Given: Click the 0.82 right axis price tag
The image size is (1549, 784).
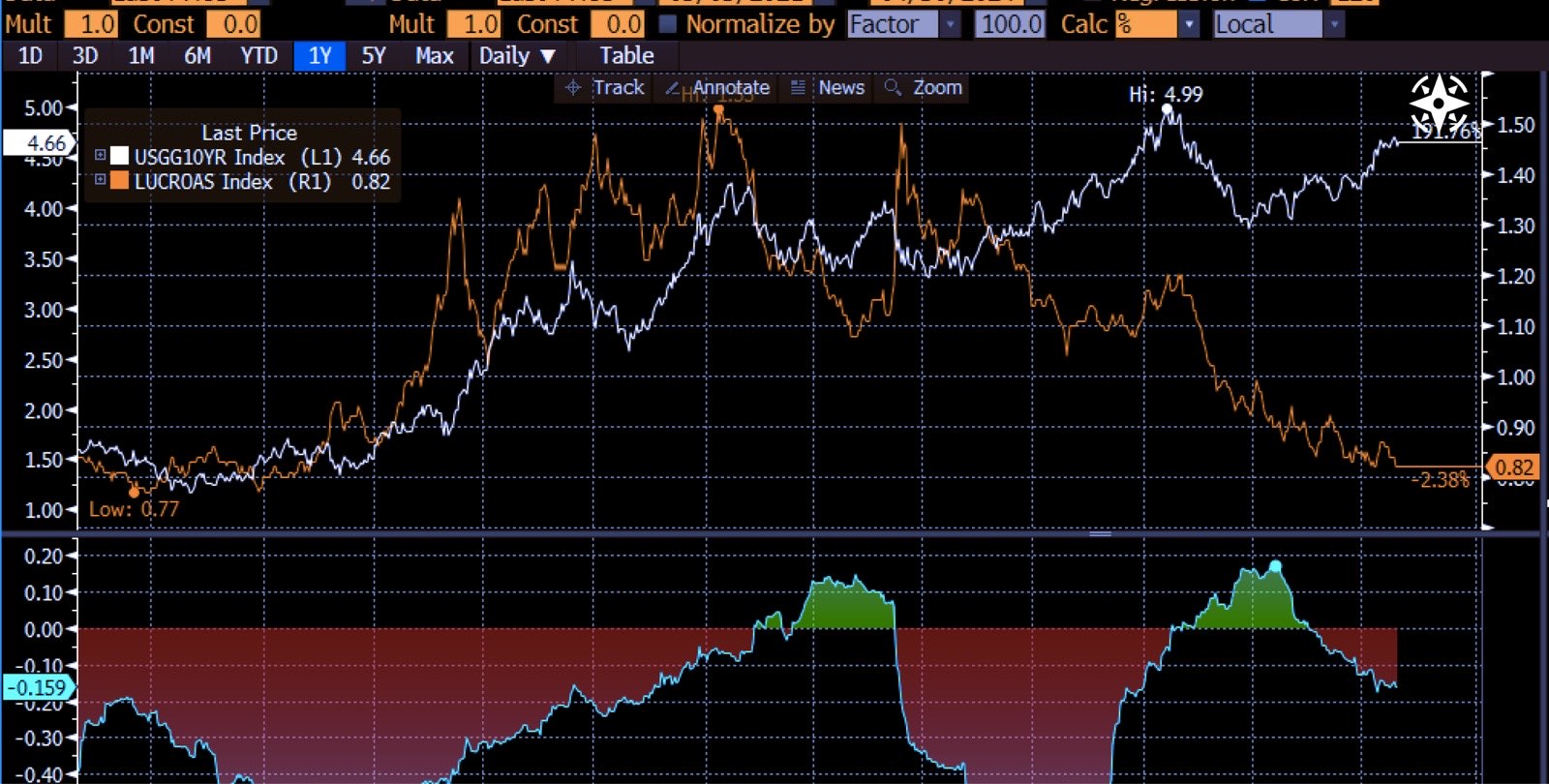Looking at the screenshot, I should click(1512, 467).
